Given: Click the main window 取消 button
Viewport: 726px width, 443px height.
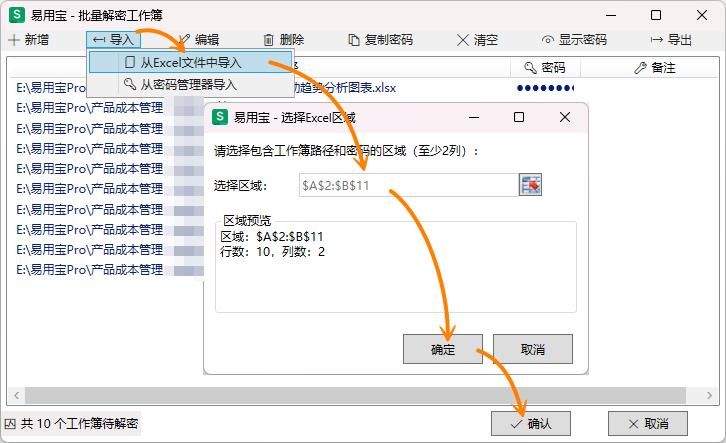Looking at the screenshot, I should (648, 424).
